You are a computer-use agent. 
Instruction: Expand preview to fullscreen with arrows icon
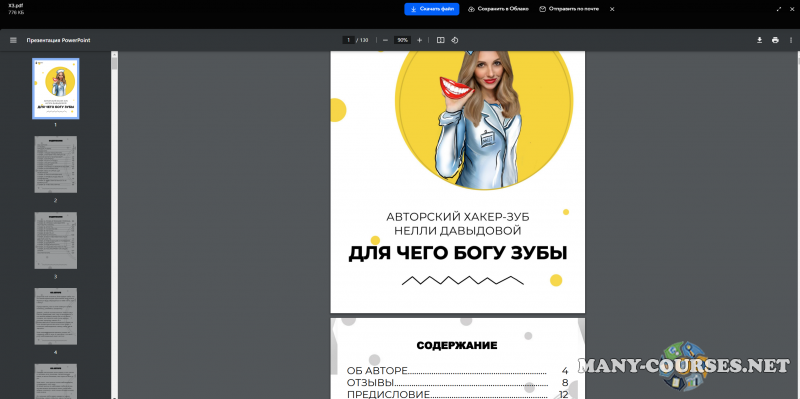[779, 9]
